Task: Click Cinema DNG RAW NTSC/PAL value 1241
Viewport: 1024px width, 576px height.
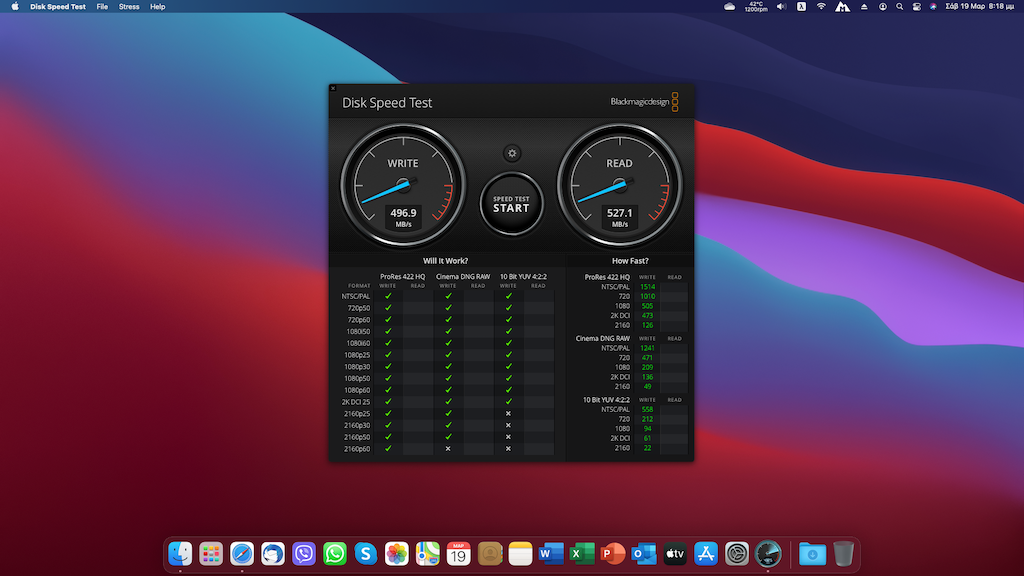Action: (x=647, y=348)
